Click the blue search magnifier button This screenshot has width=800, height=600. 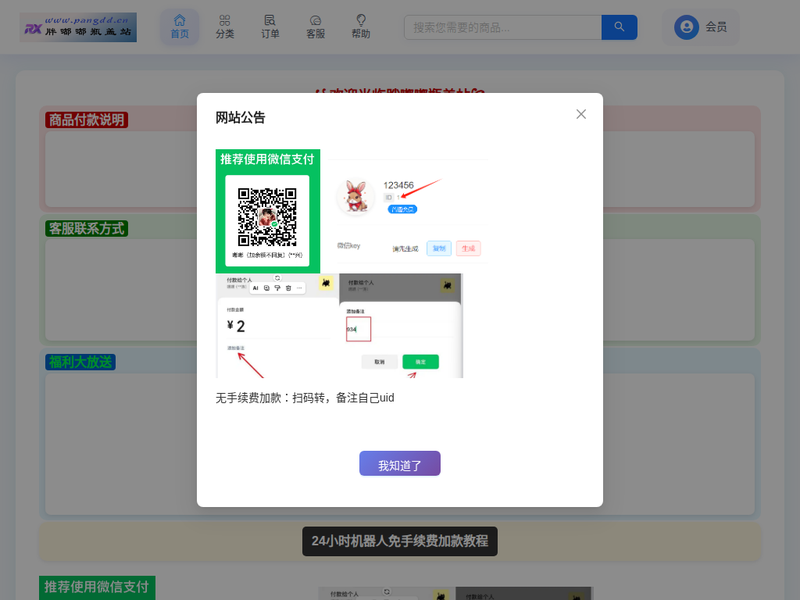(619, 28)
